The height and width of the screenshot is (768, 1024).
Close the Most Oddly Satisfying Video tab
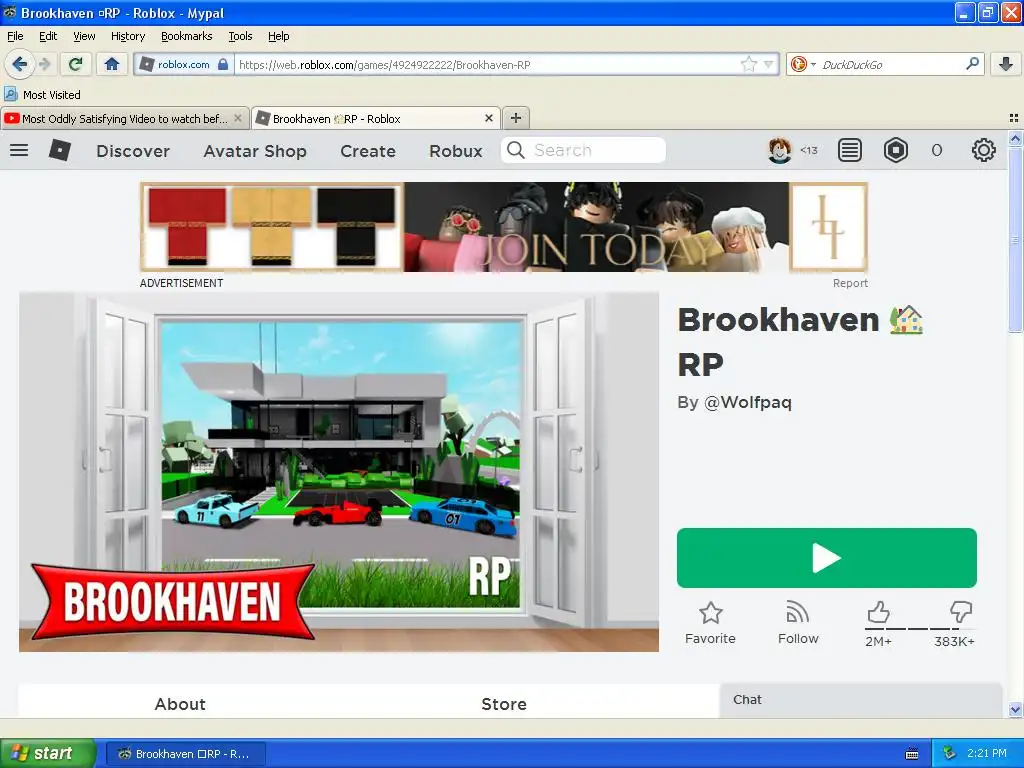coord(238,118)
